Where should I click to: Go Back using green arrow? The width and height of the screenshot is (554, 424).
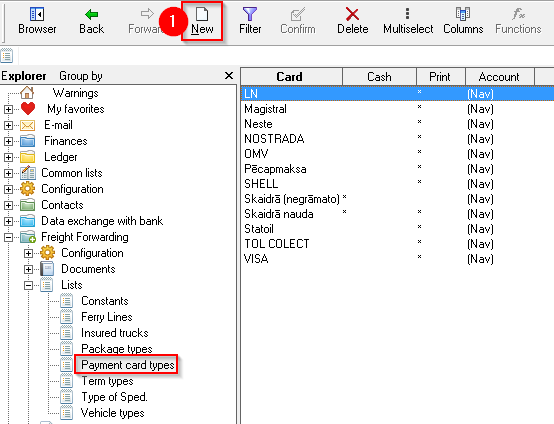pos(92,21)
